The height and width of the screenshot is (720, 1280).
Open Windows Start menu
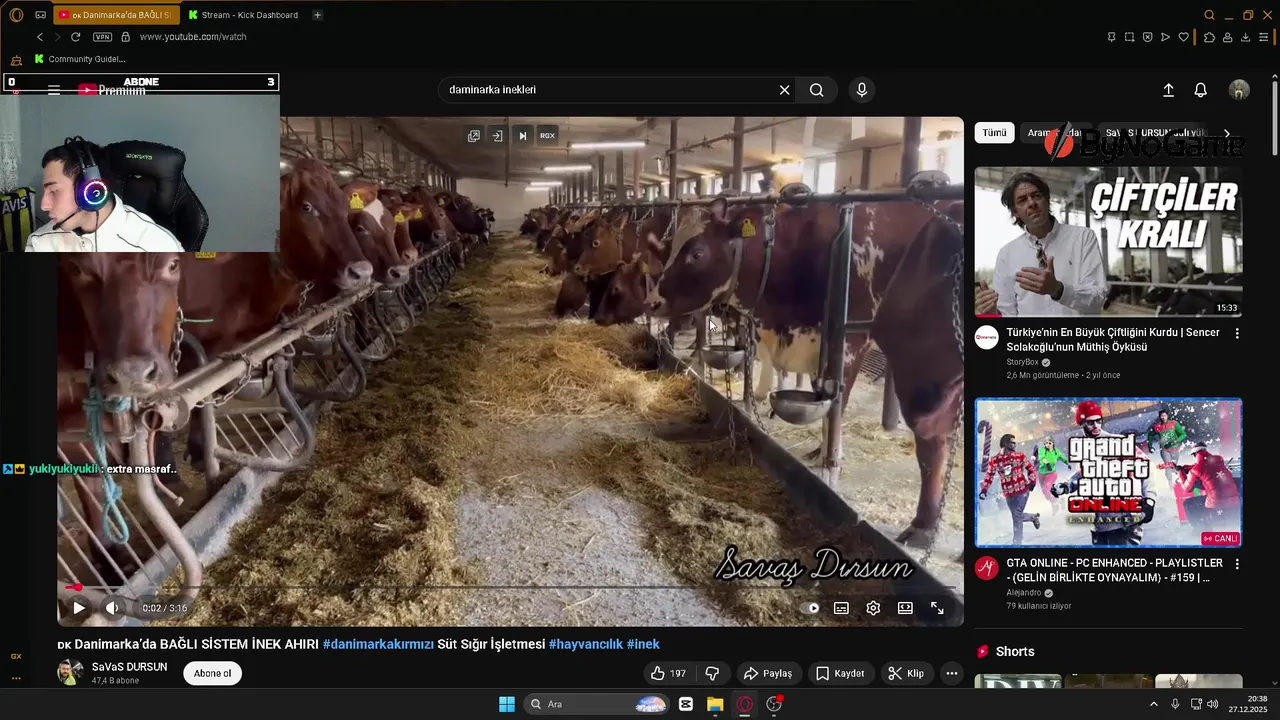tap(507, 704)
